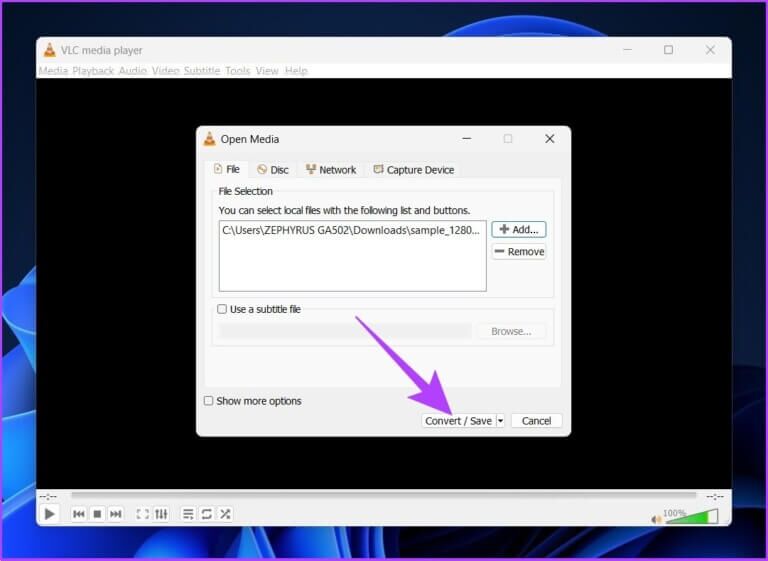The image size is (768, 561).
Task: Adjust the volume slider at 100%
Action: click(x=692, y=516)
